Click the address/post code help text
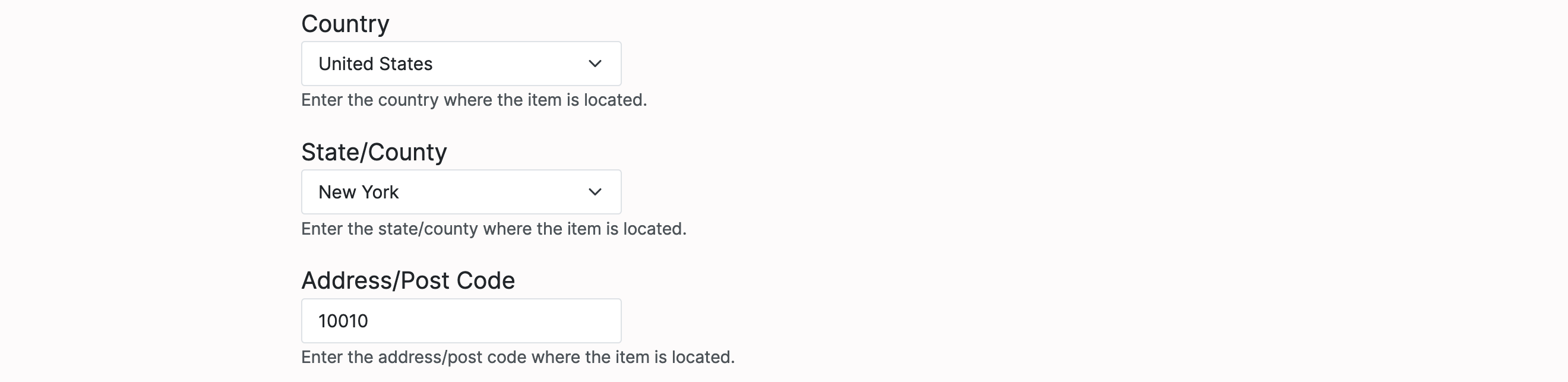 coord(517,357)
